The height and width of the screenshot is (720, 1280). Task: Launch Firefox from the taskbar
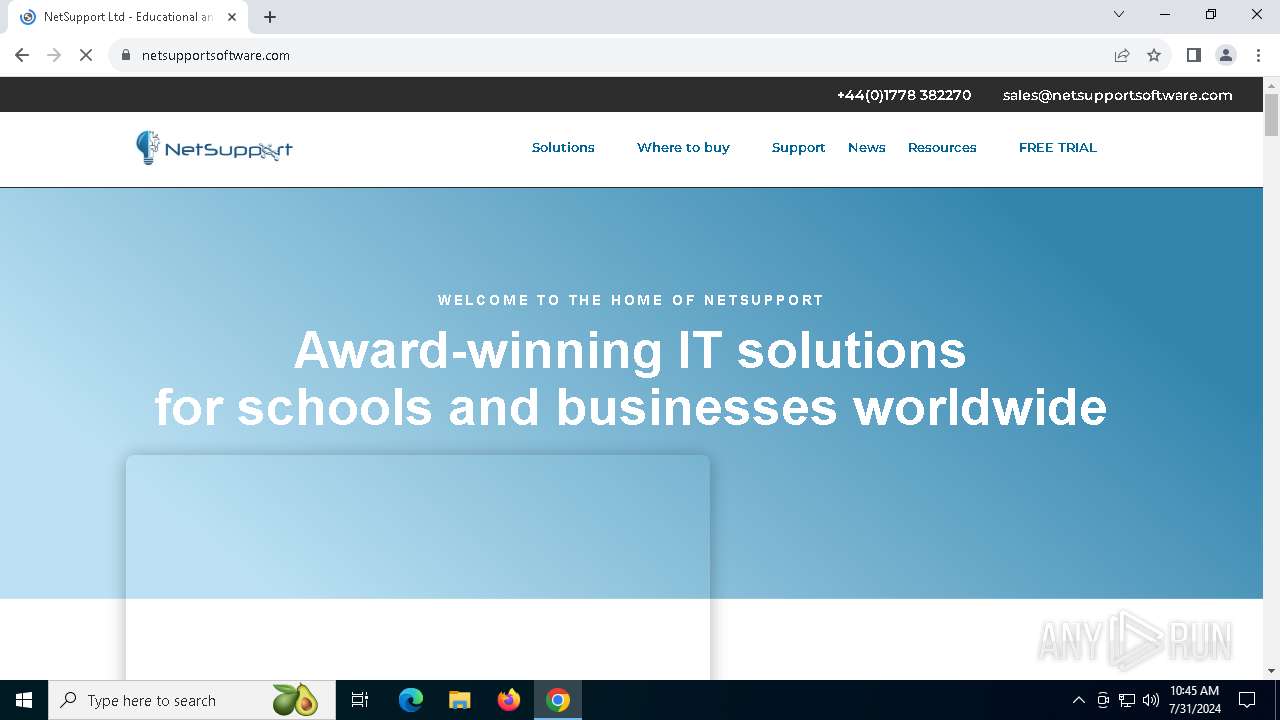[x=509, y=700]
